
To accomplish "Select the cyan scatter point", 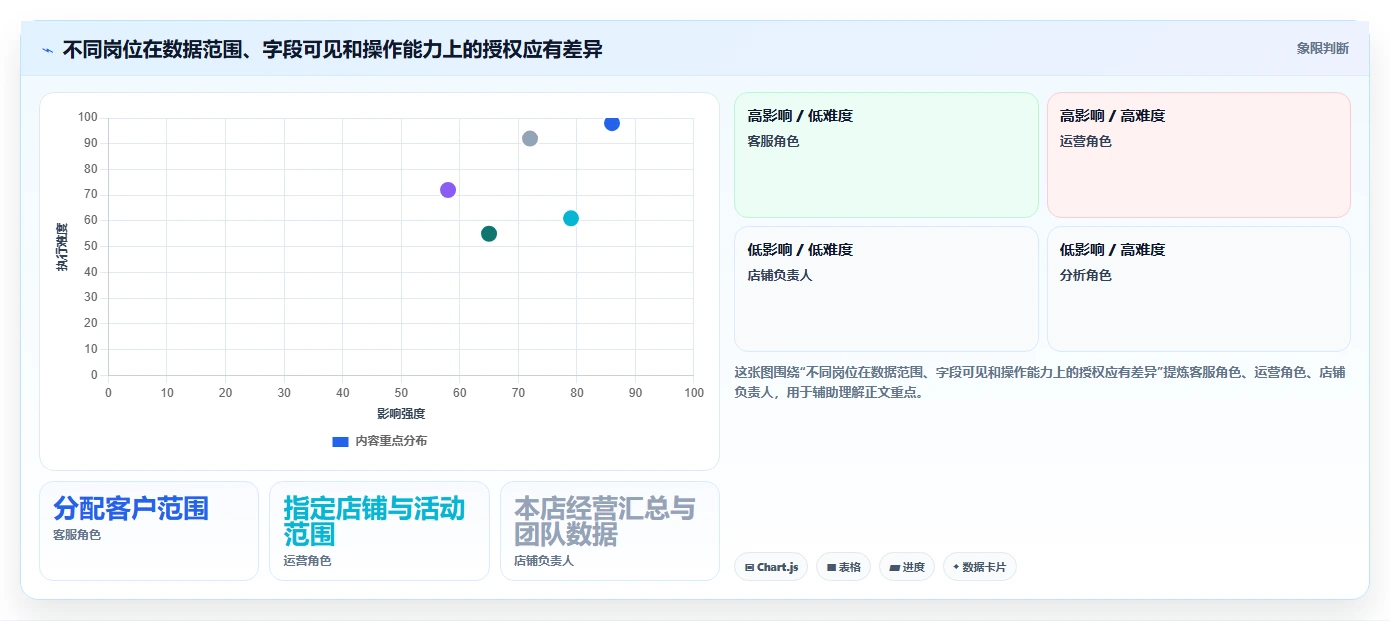I will (571, 218).
